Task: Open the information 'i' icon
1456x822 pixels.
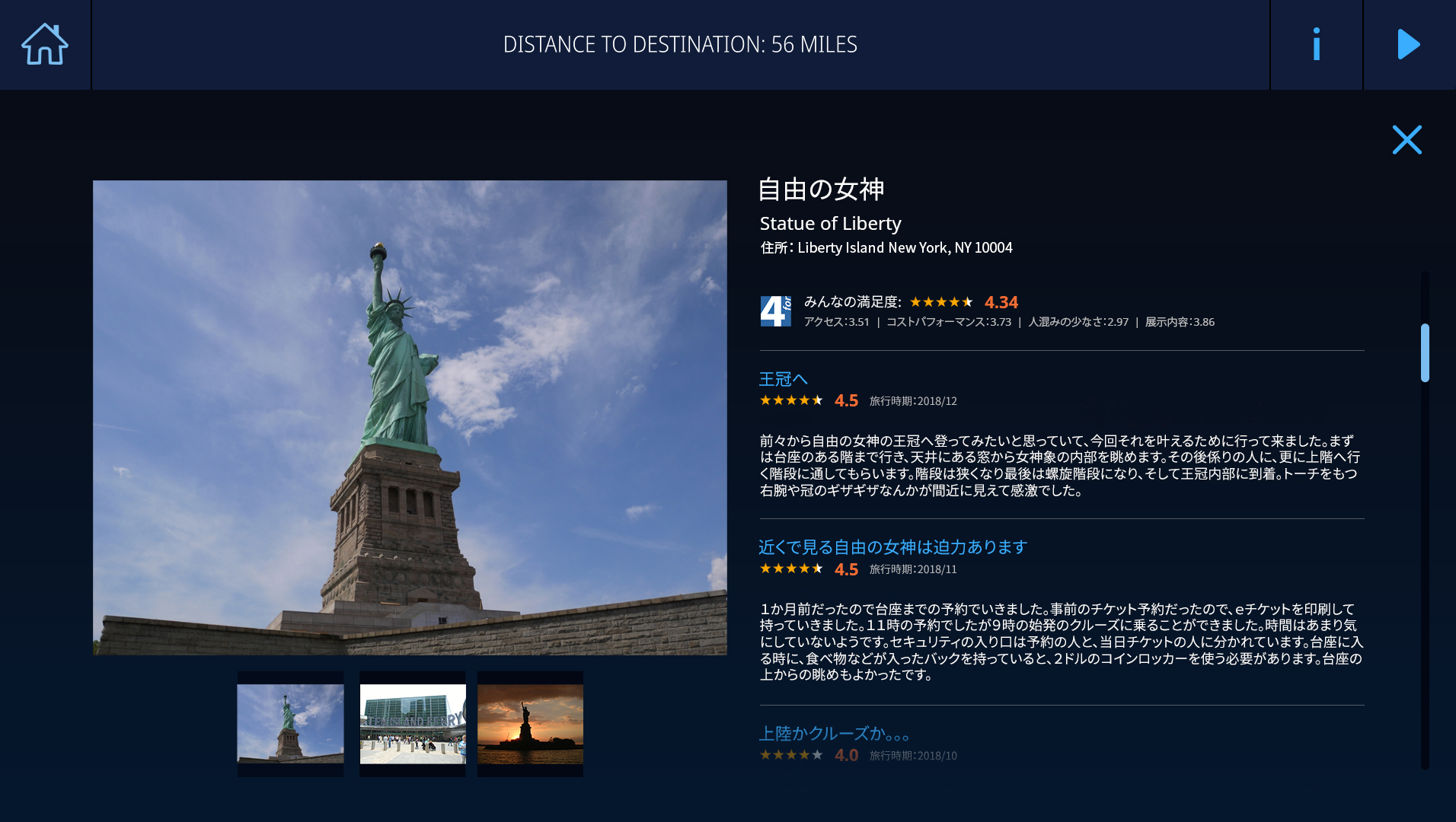Action: click(x=1316, y=44)
